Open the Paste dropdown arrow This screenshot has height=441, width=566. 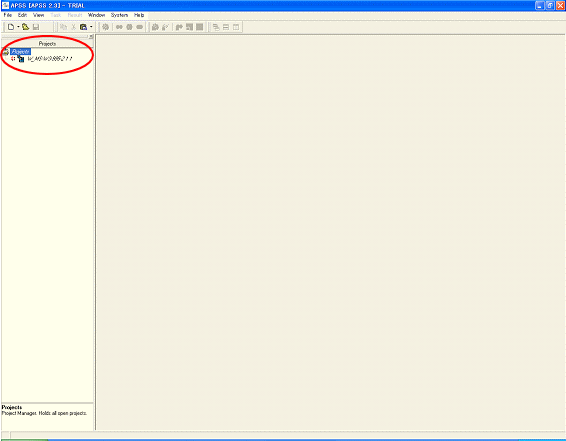tap(91, 27)
